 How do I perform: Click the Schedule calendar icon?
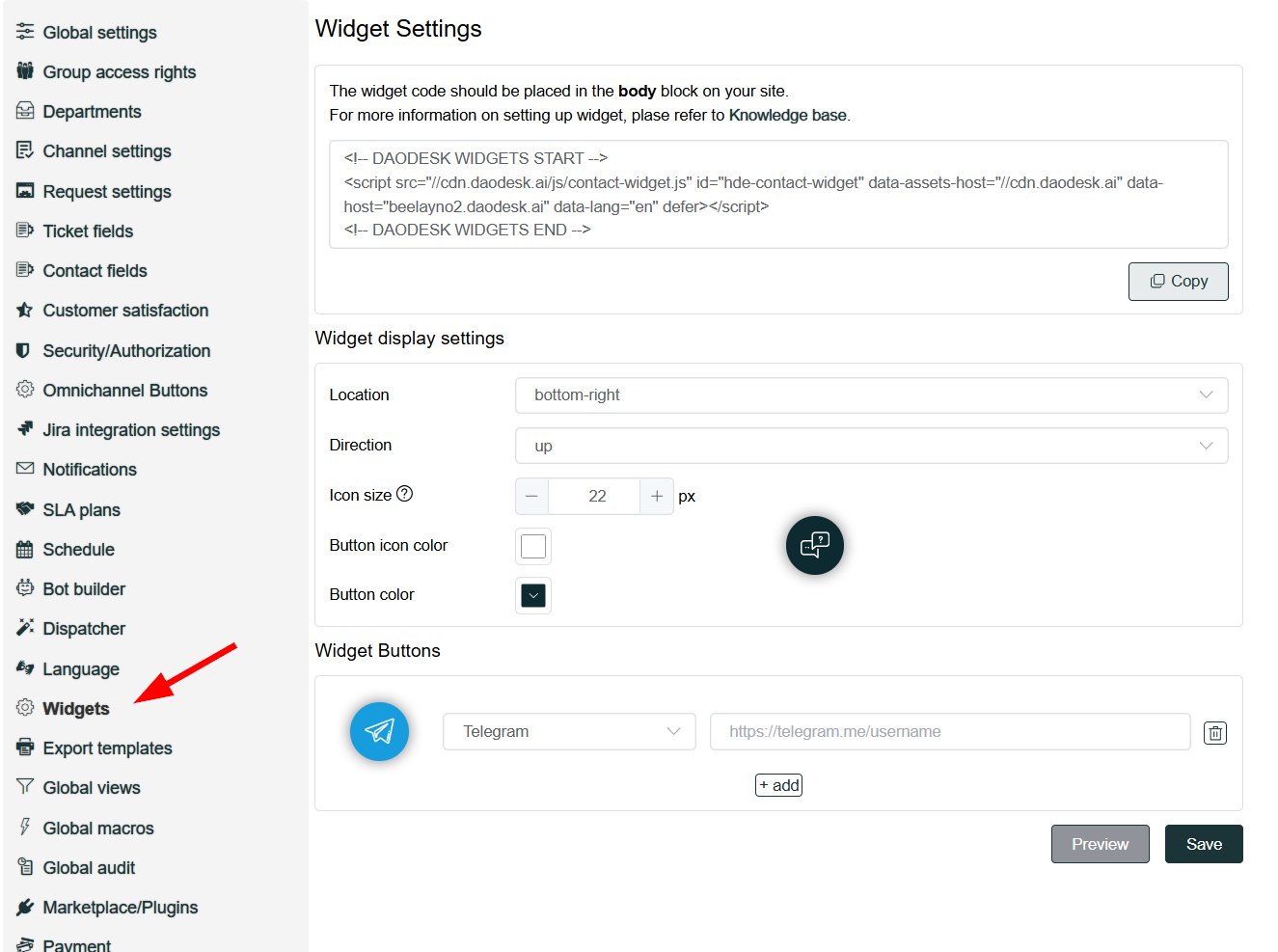pyautogui.click(x=25, y=550)
